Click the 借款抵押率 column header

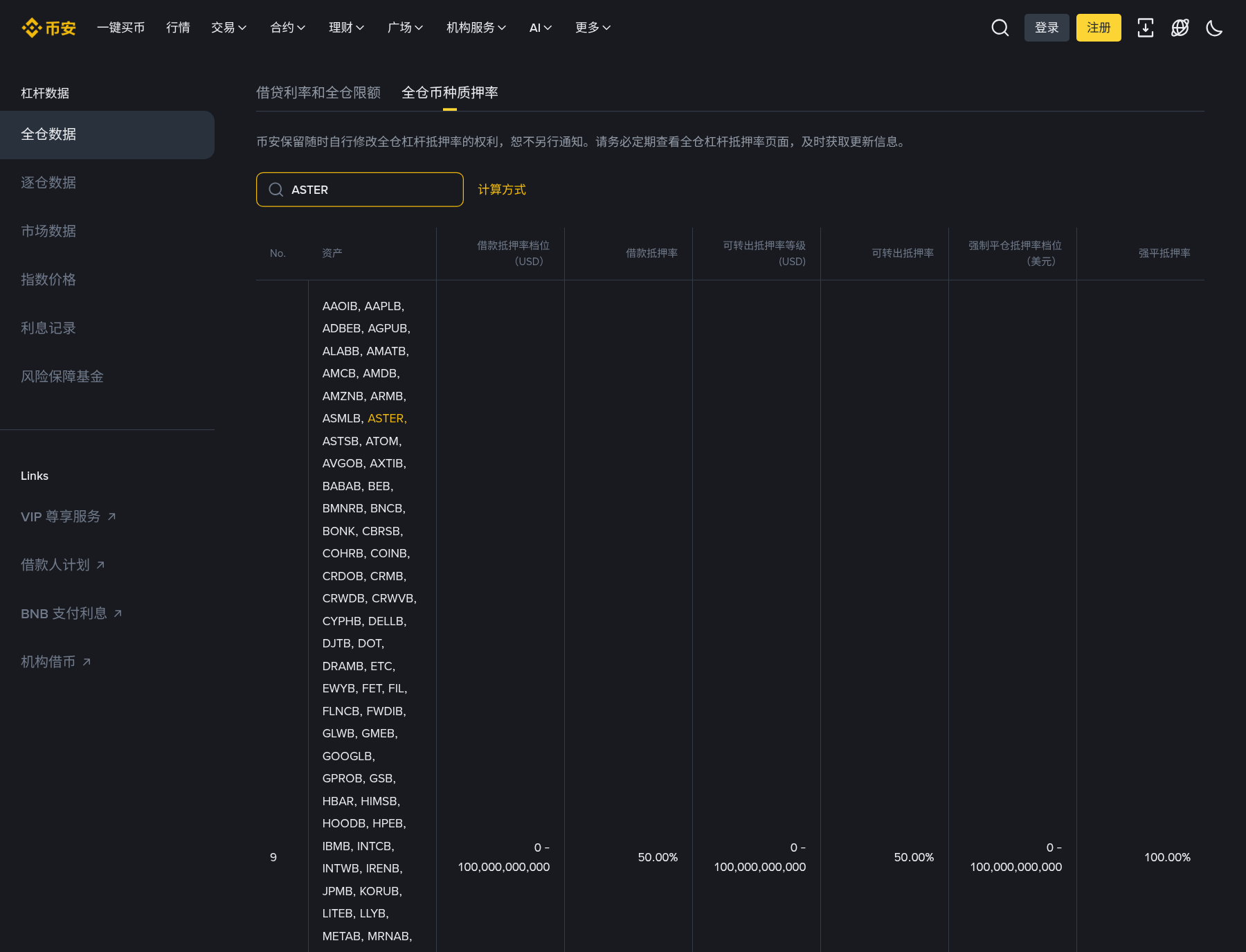pyautogui.click(x=651, y=253)
